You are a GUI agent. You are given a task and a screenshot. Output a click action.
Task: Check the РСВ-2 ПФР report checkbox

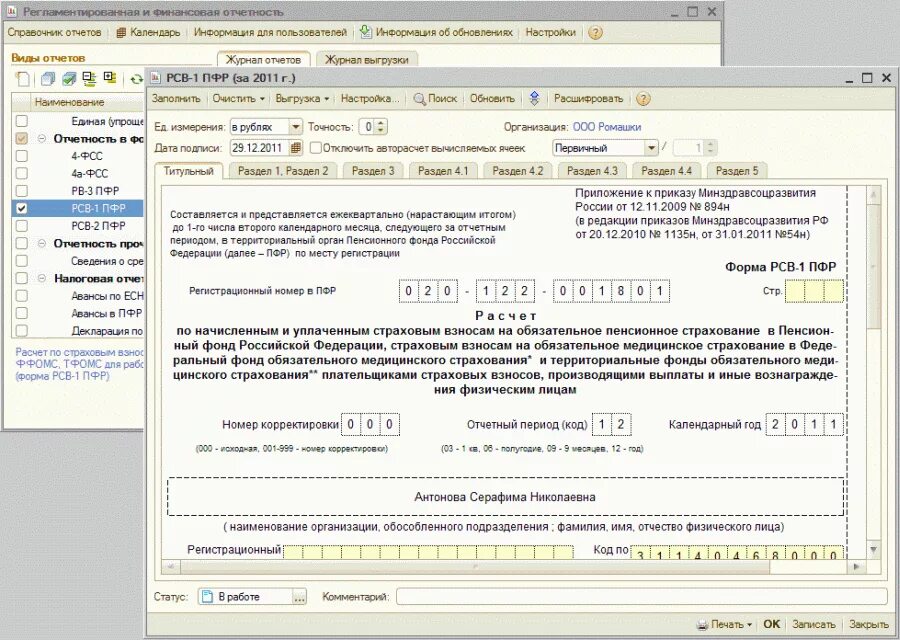tap(21, 226)
